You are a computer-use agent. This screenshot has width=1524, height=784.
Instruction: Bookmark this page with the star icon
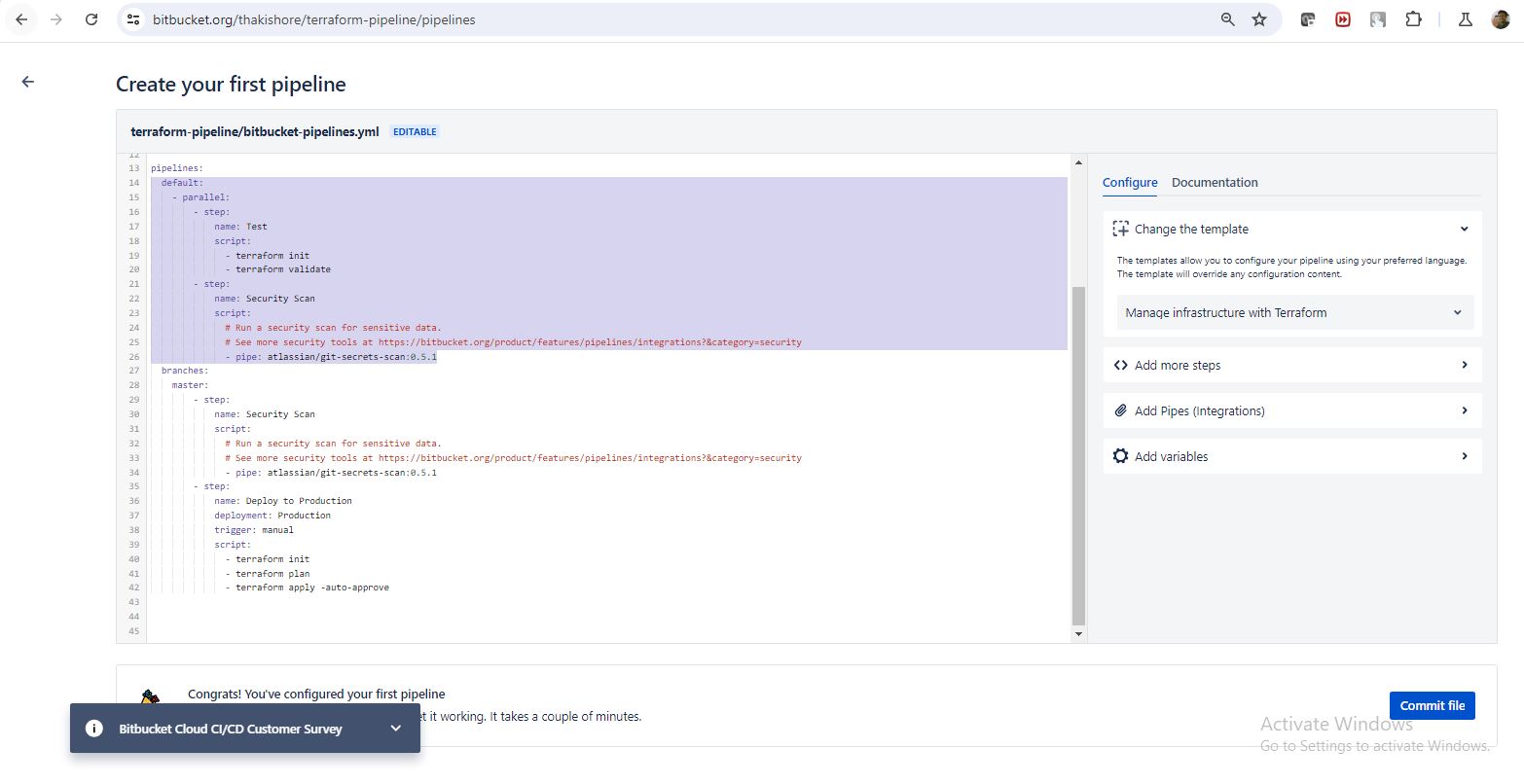(1259, 19)
